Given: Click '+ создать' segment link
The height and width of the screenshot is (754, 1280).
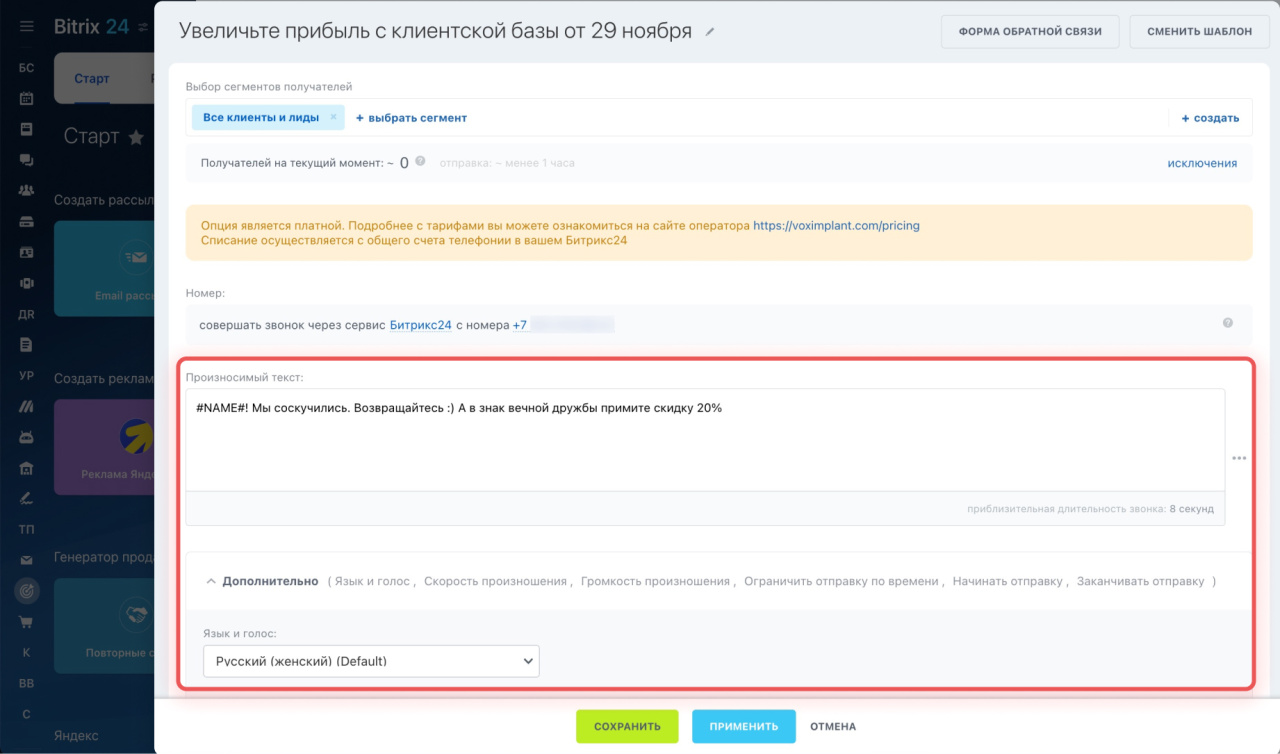Looking at the screenshot, I should [1210, 118].
